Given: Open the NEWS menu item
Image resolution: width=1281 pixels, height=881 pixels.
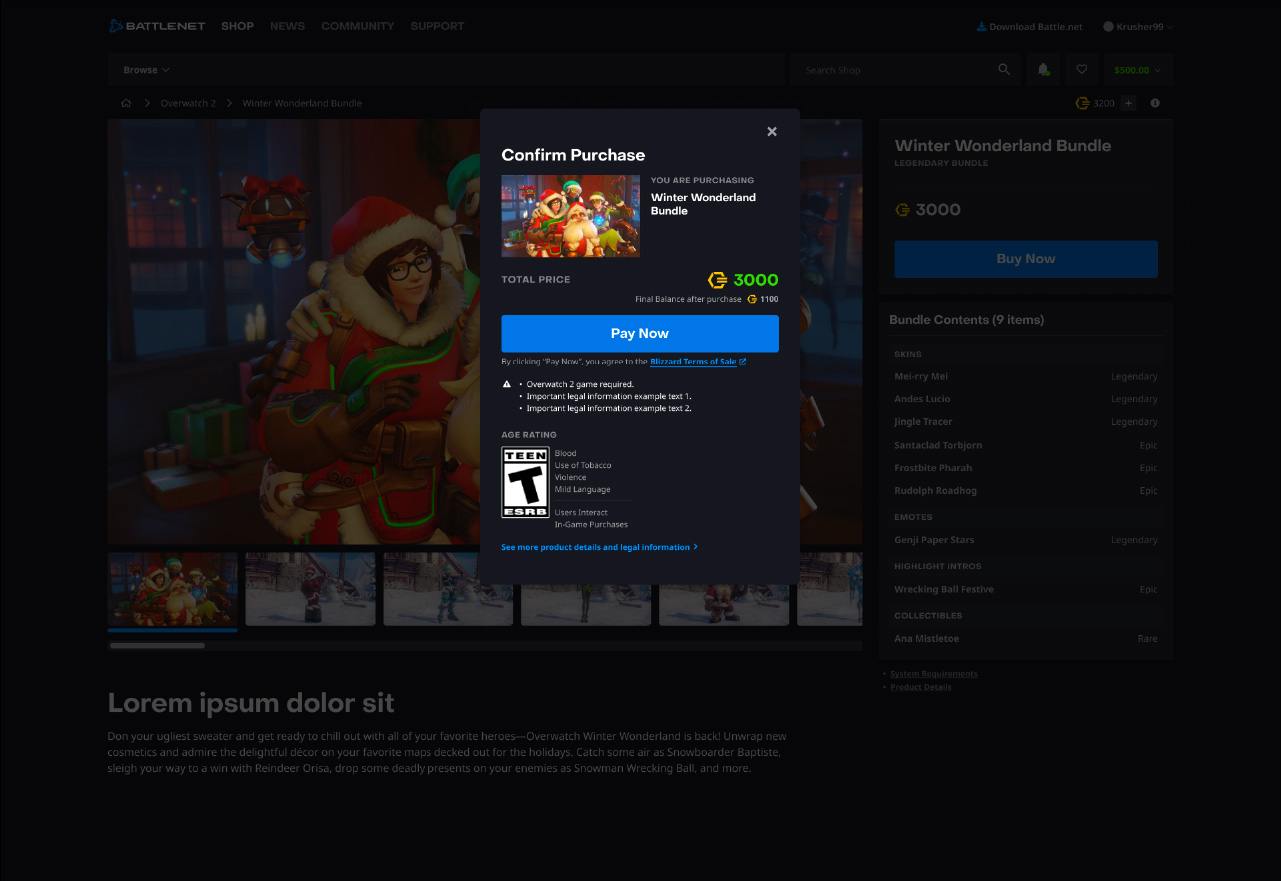Looking at the screenshot, I should pos(287,26).
